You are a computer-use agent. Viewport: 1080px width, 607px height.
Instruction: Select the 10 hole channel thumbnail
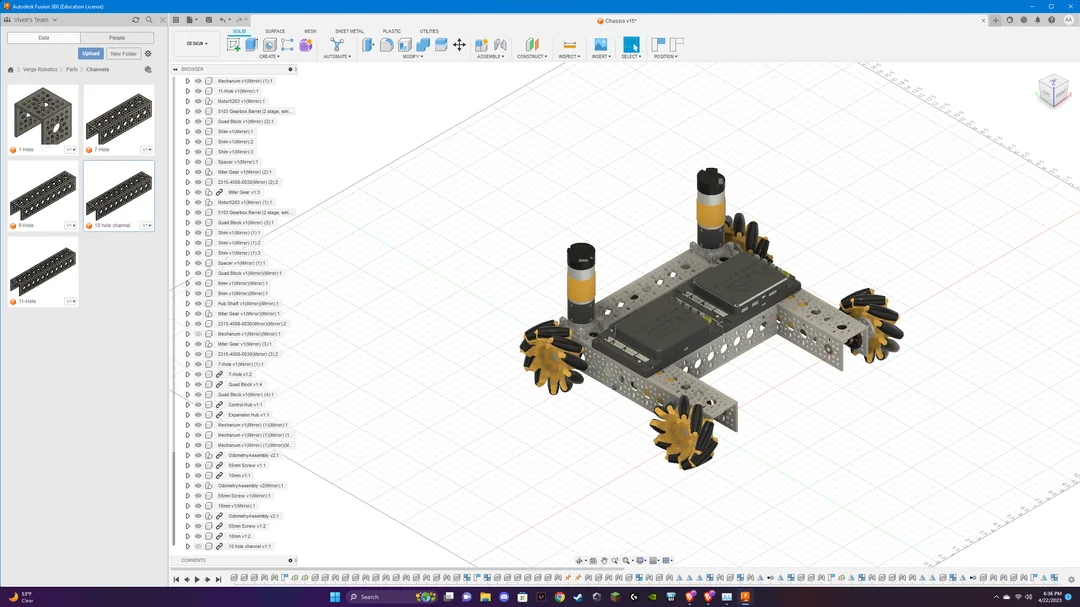(119, 193)
